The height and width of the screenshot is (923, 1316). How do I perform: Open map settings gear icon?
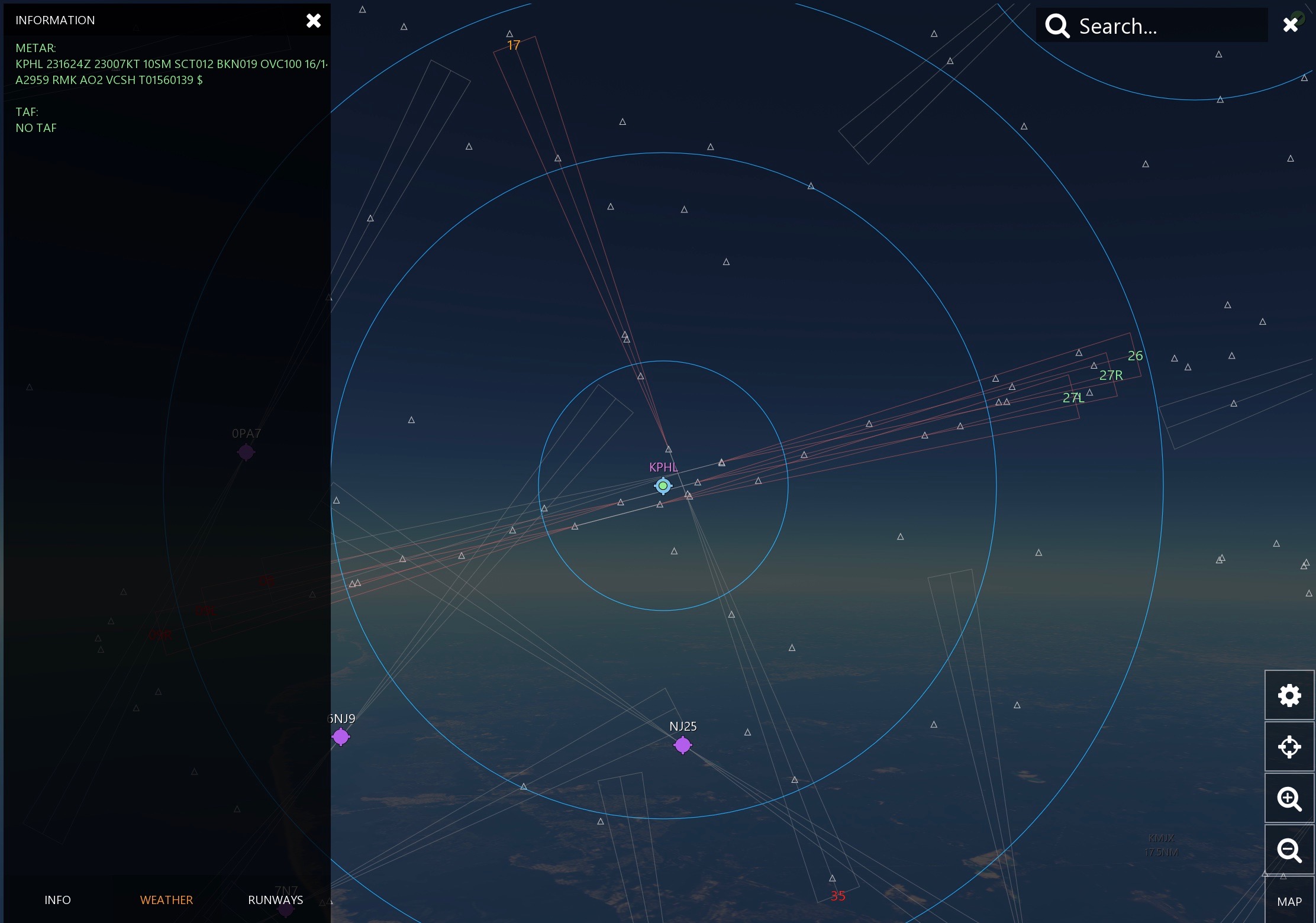click(x=1289, y=695)
